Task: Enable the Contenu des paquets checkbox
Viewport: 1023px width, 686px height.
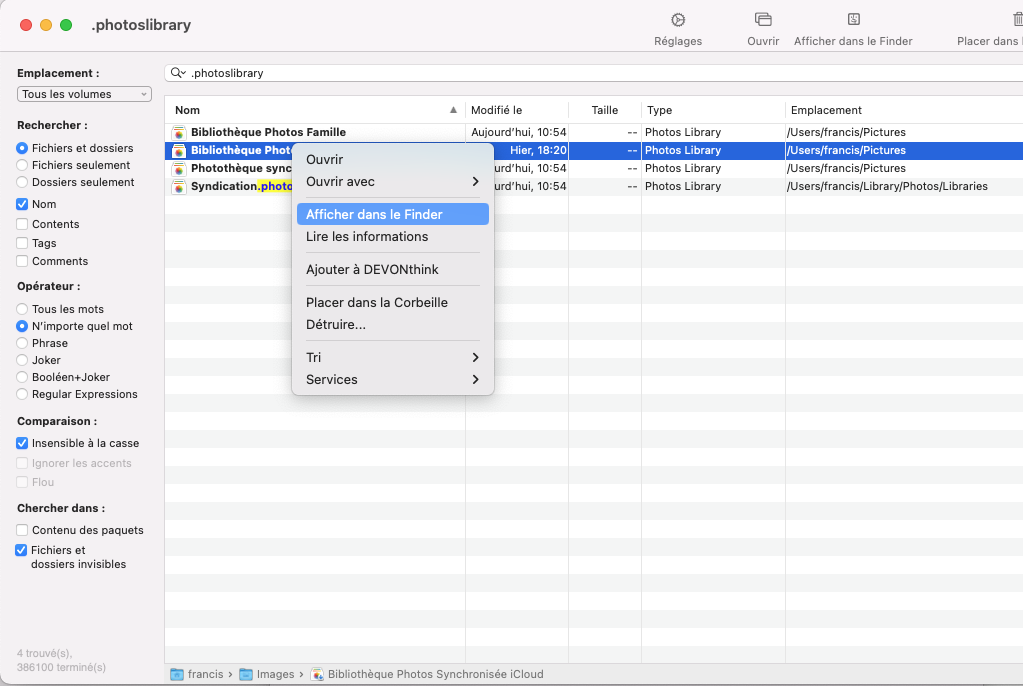Action: pos(23,530)
